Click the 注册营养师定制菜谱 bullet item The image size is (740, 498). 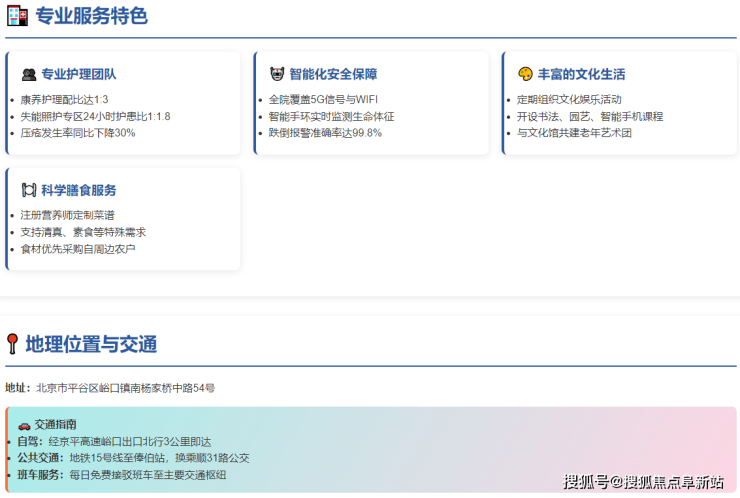67,215
